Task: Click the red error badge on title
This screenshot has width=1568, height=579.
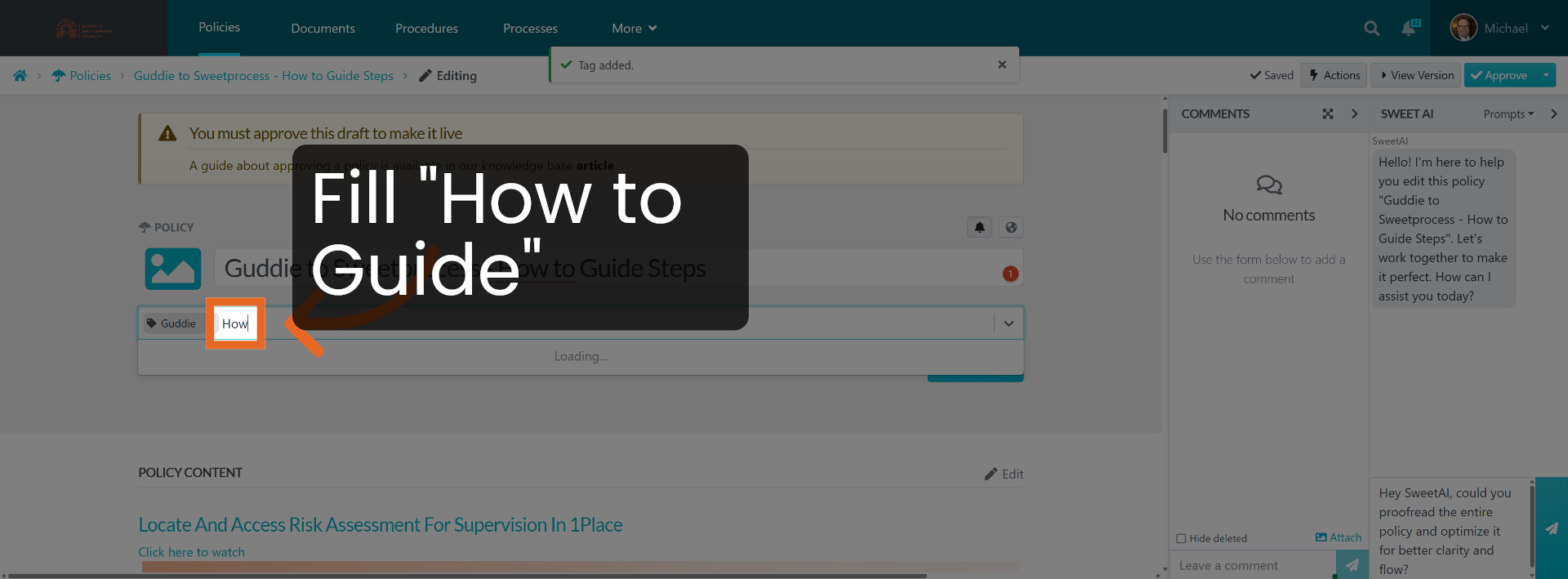Action: pos(1010,274)
